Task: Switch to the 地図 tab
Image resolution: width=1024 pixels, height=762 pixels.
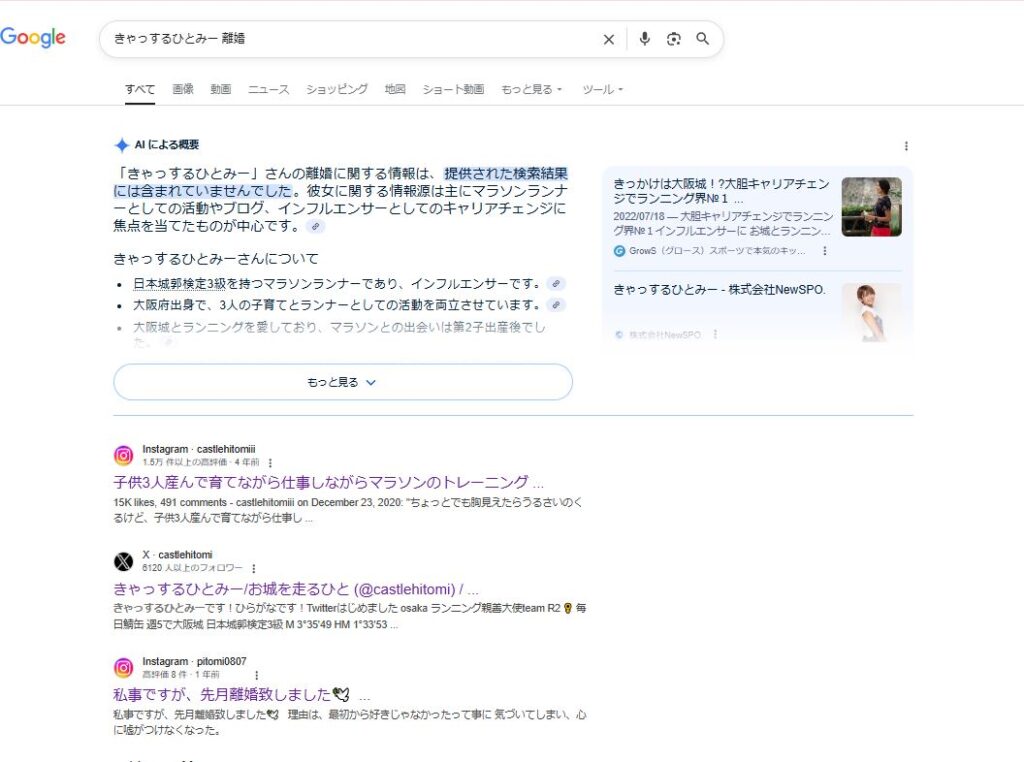Action: 395,89
